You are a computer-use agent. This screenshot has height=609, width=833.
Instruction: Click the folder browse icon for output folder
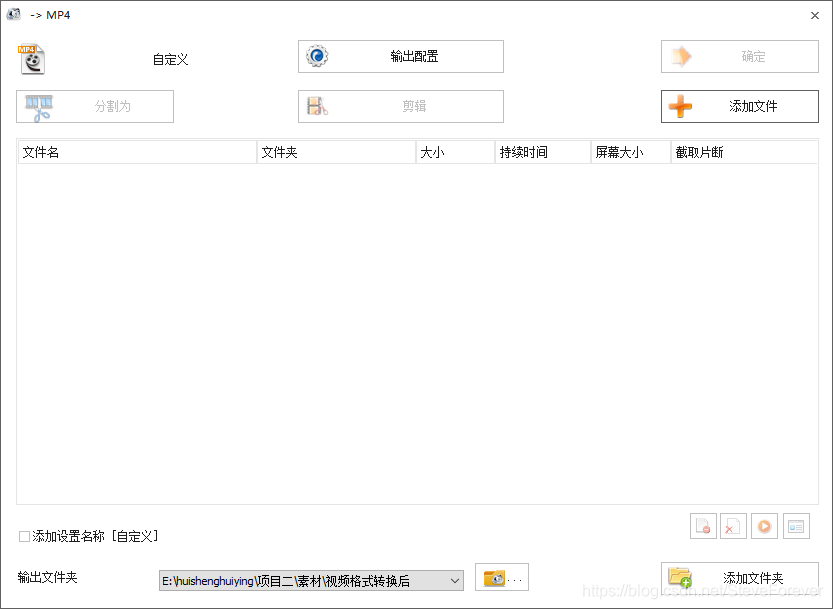coord(495,578)
